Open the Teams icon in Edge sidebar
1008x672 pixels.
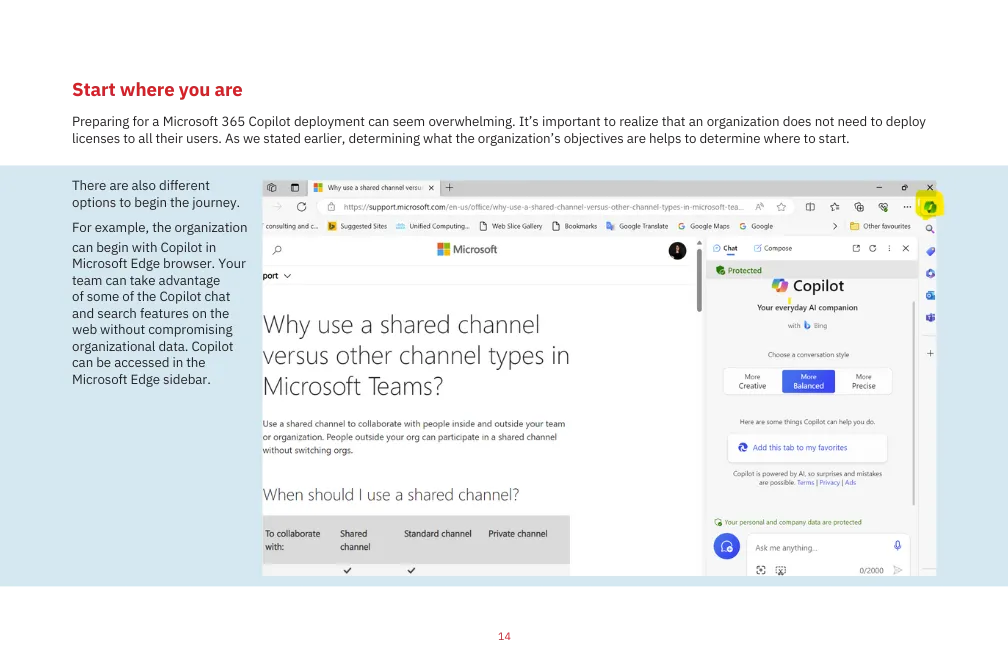coord(930,318)
